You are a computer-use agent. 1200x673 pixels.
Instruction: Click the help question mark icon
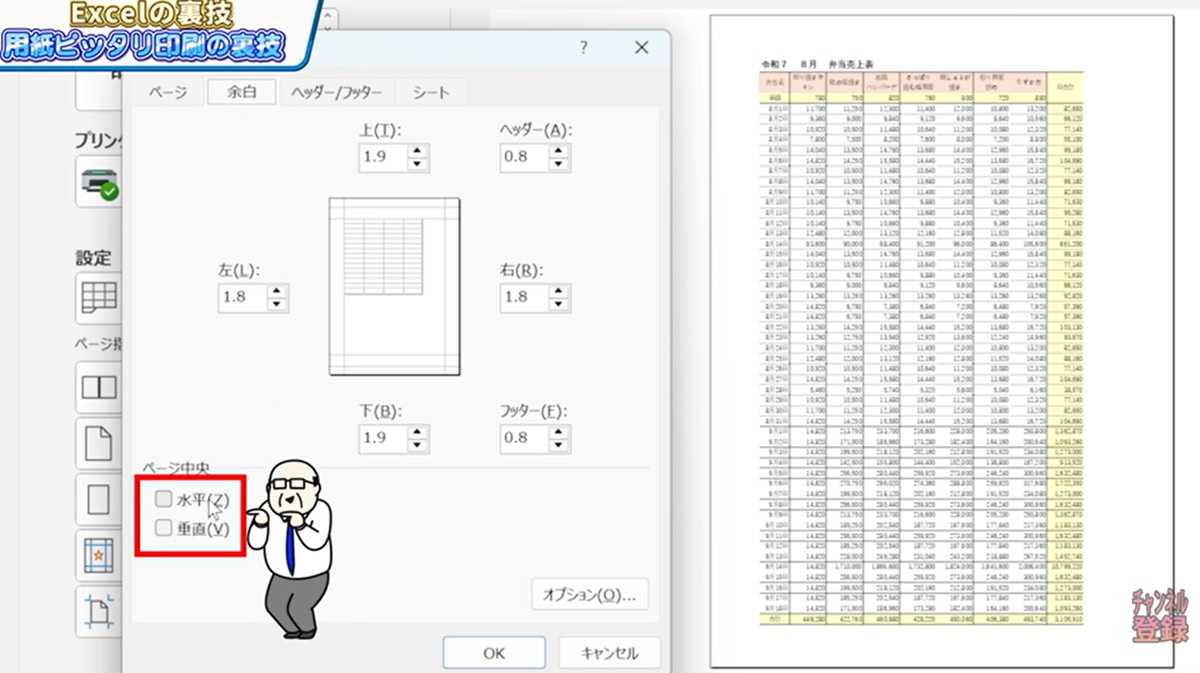[584, 48]
